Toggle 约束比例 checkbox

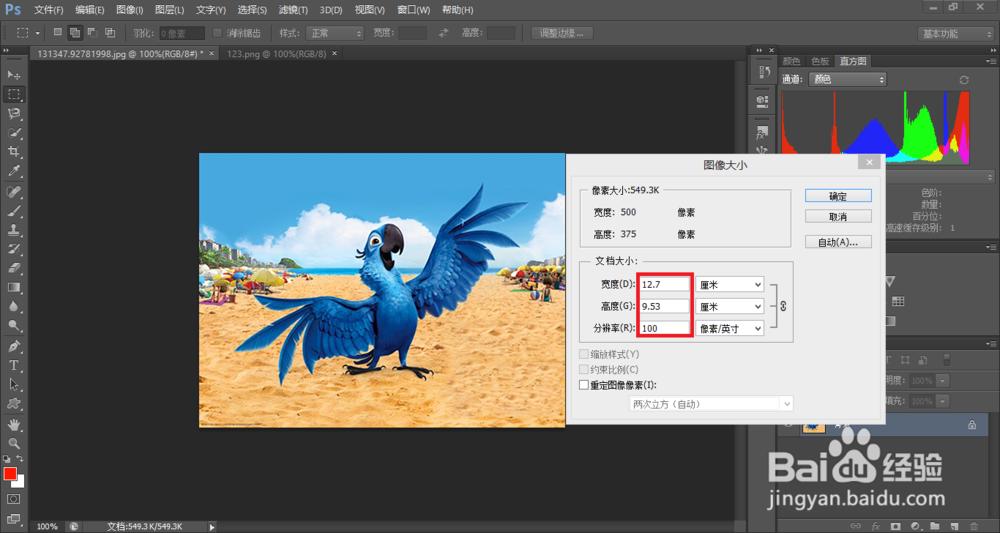[x=584, y=370]
